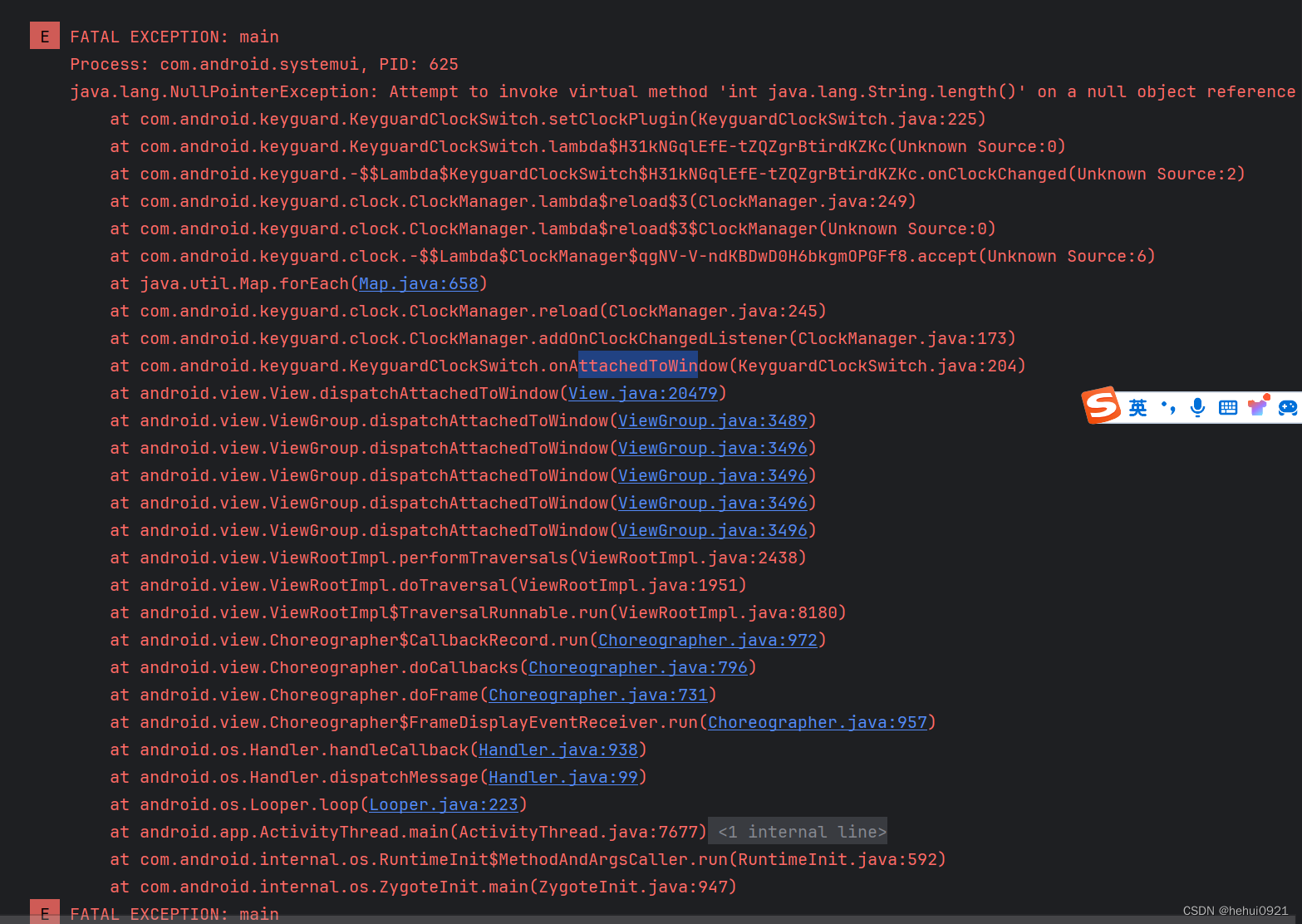Click the ClockManager.java:249 lambda$reload$3 frame
The width and height of the screenshot is (1302, 924).
click(513, 201)
